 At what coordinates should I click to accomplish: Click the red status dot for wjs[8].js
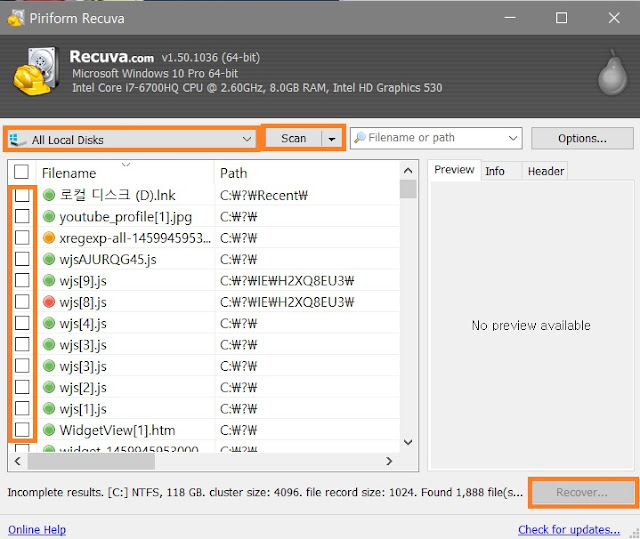coord(49,302)
